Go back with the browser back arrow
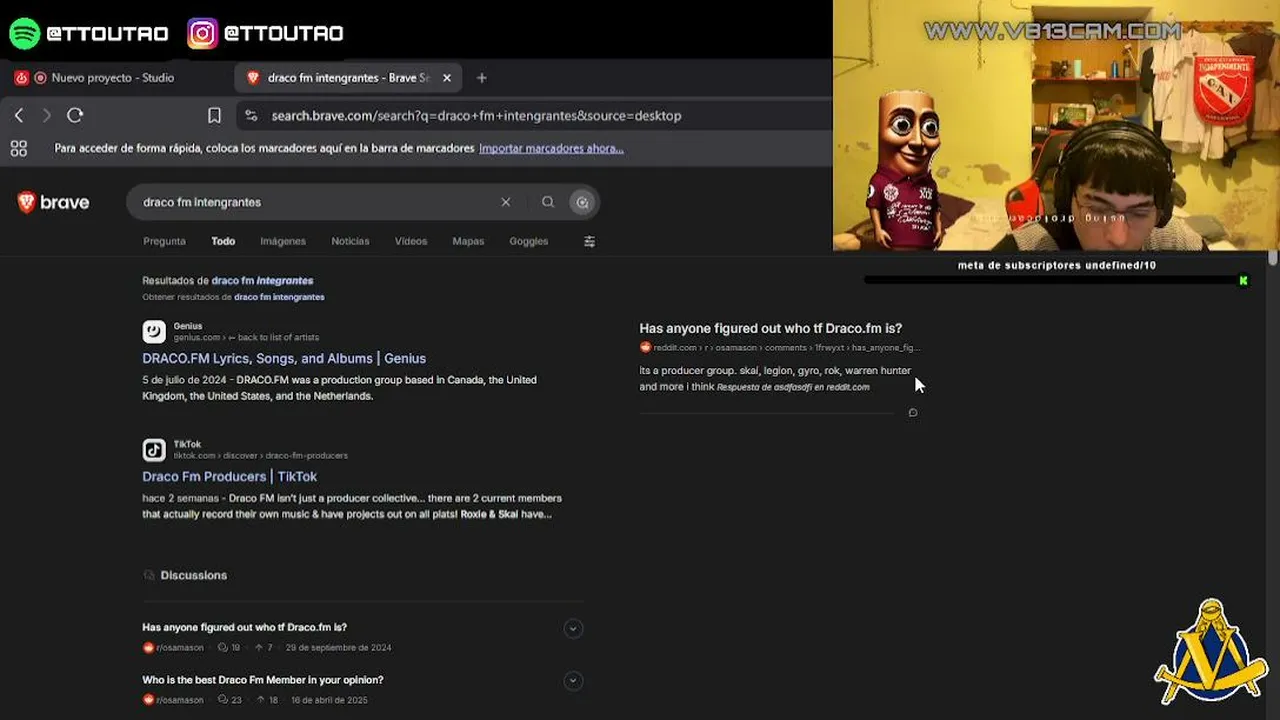 tap(19, 116)
